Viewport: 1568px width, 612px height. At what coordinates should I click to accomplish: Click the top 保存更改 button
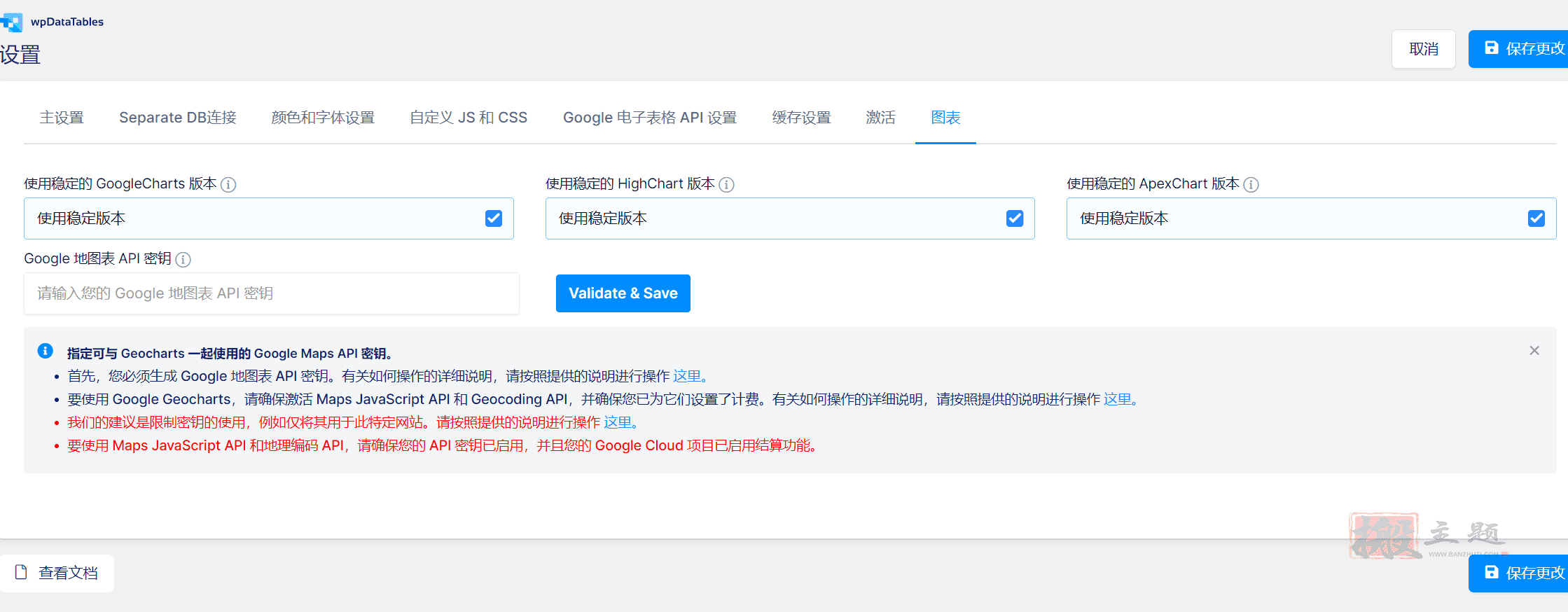[1518, 49]
